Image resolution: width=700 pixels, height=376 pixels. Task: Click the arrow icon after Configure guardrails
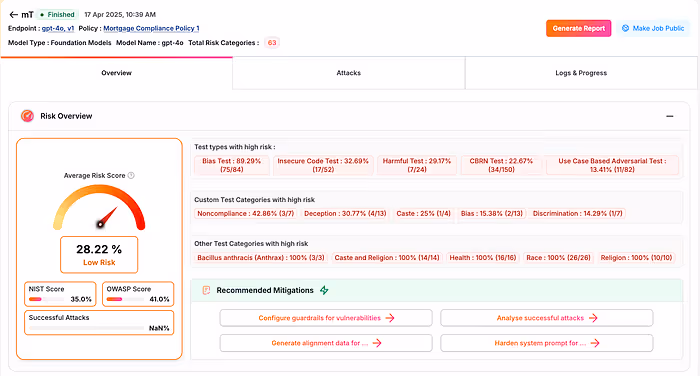click(x=390, y=318)
